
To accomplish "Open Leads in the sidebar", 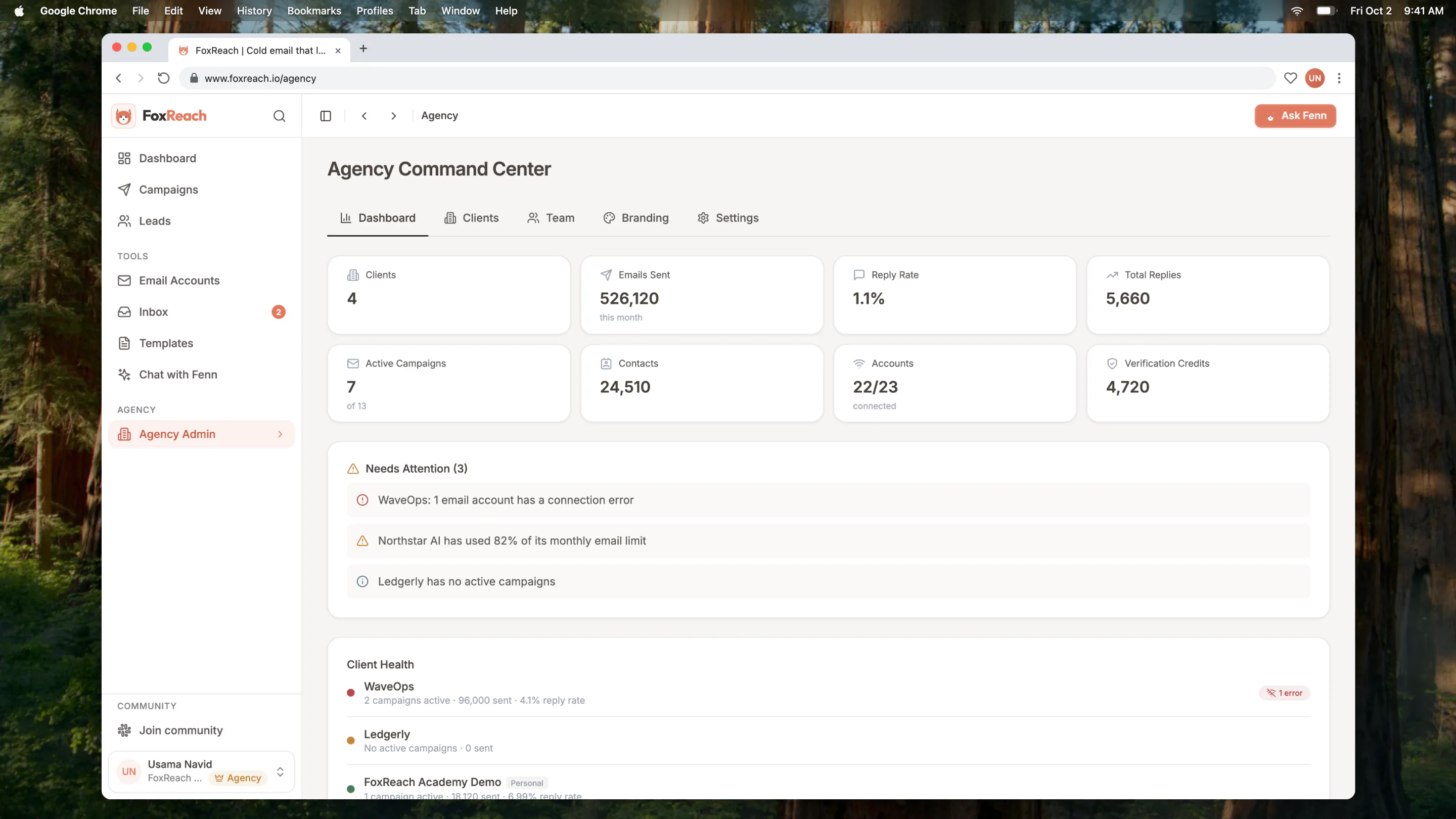I will pos(201,221).
